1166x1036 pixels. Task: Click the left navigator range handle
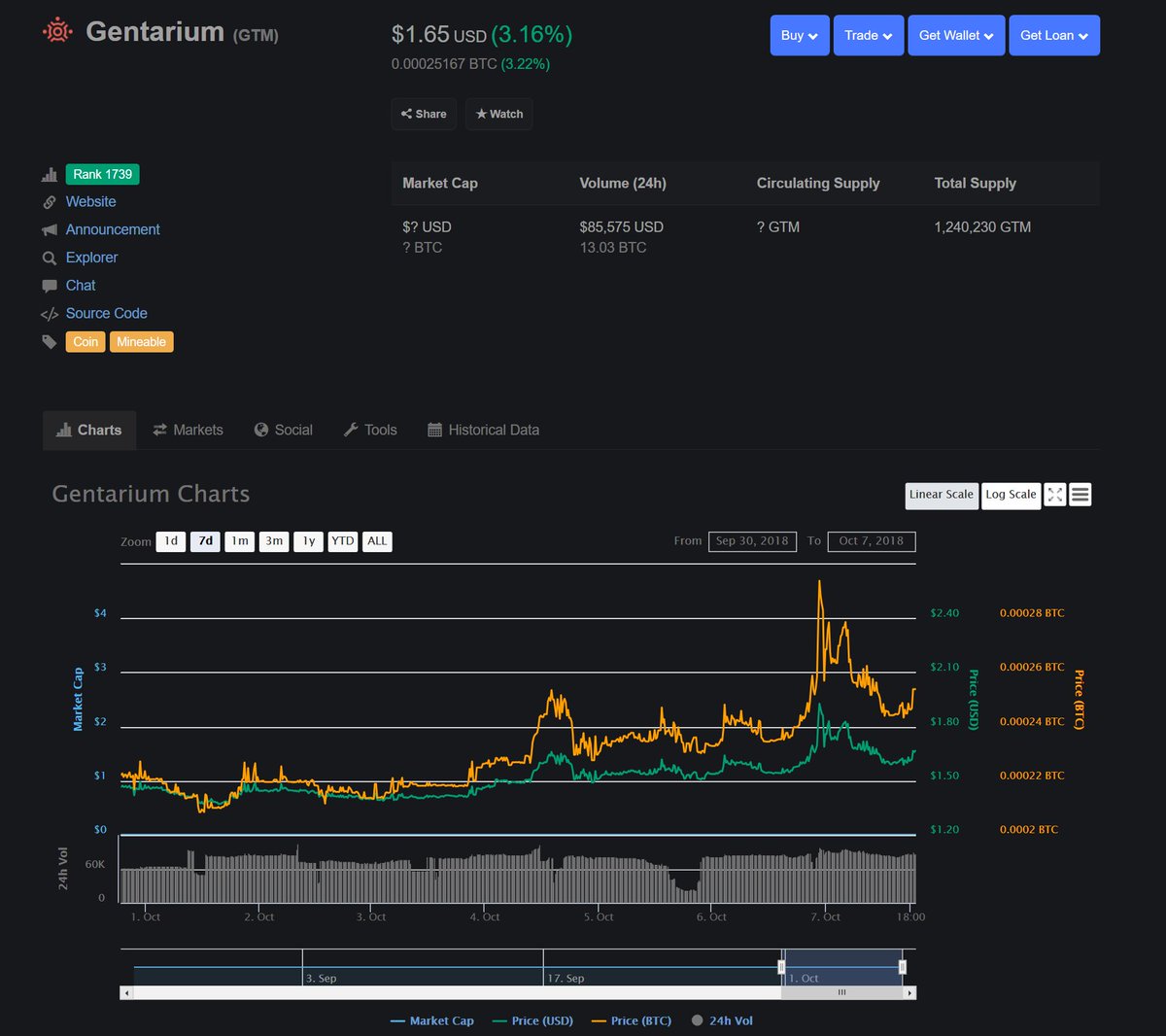[781, 967]
